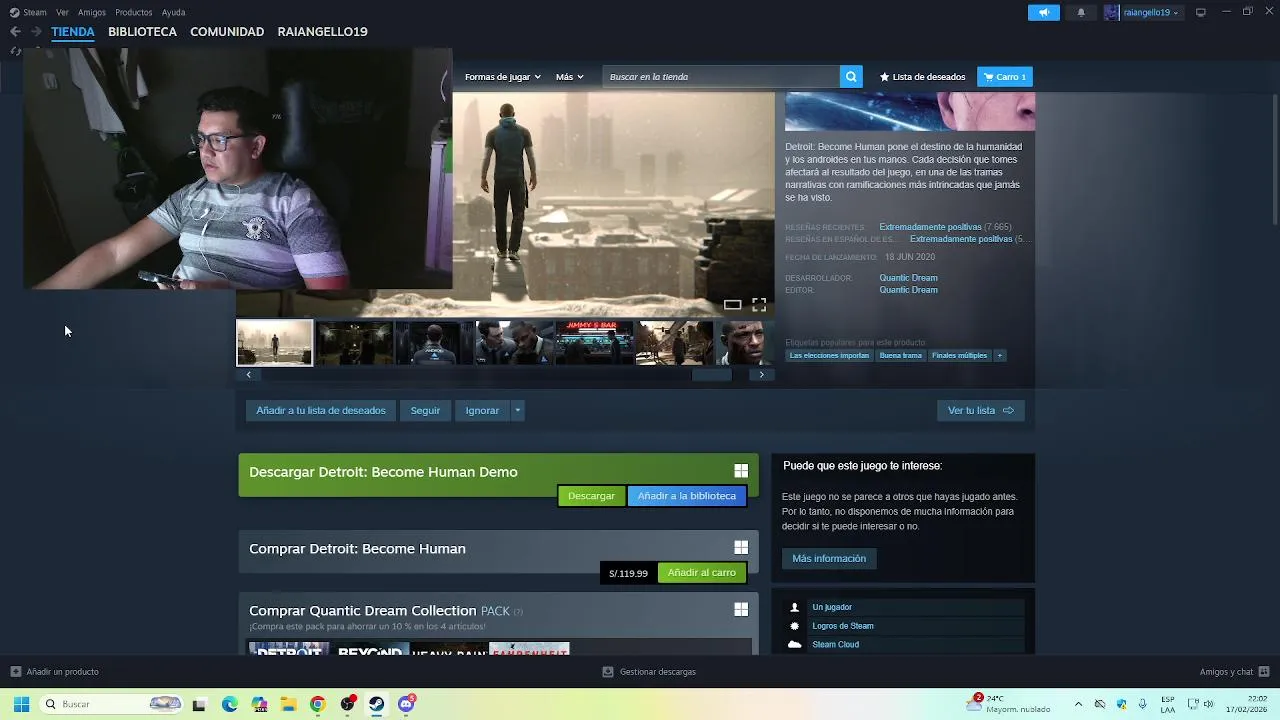Download the Detroit demo with Descargar
The width and height of the screenshot is (1280, 720).
pos(591,496)
